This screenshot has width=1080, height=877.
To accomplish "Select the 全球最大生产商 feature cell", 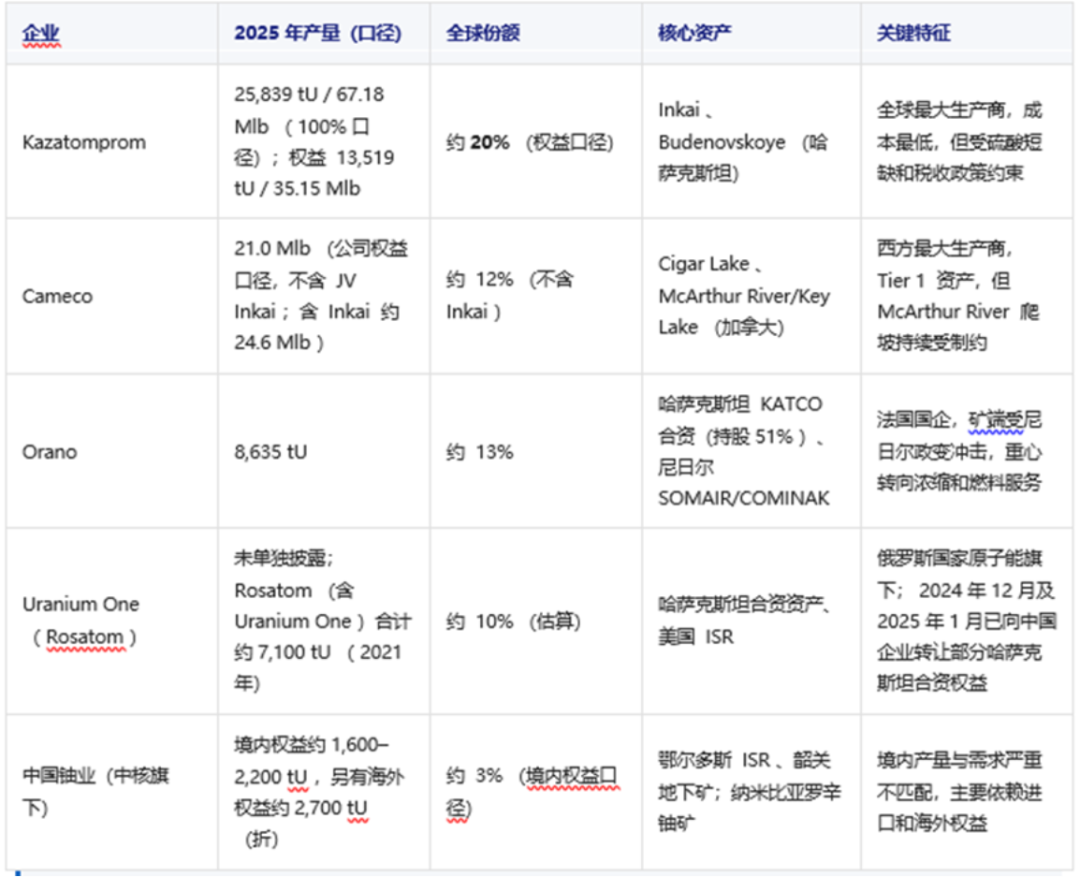I will click(967, 142).
